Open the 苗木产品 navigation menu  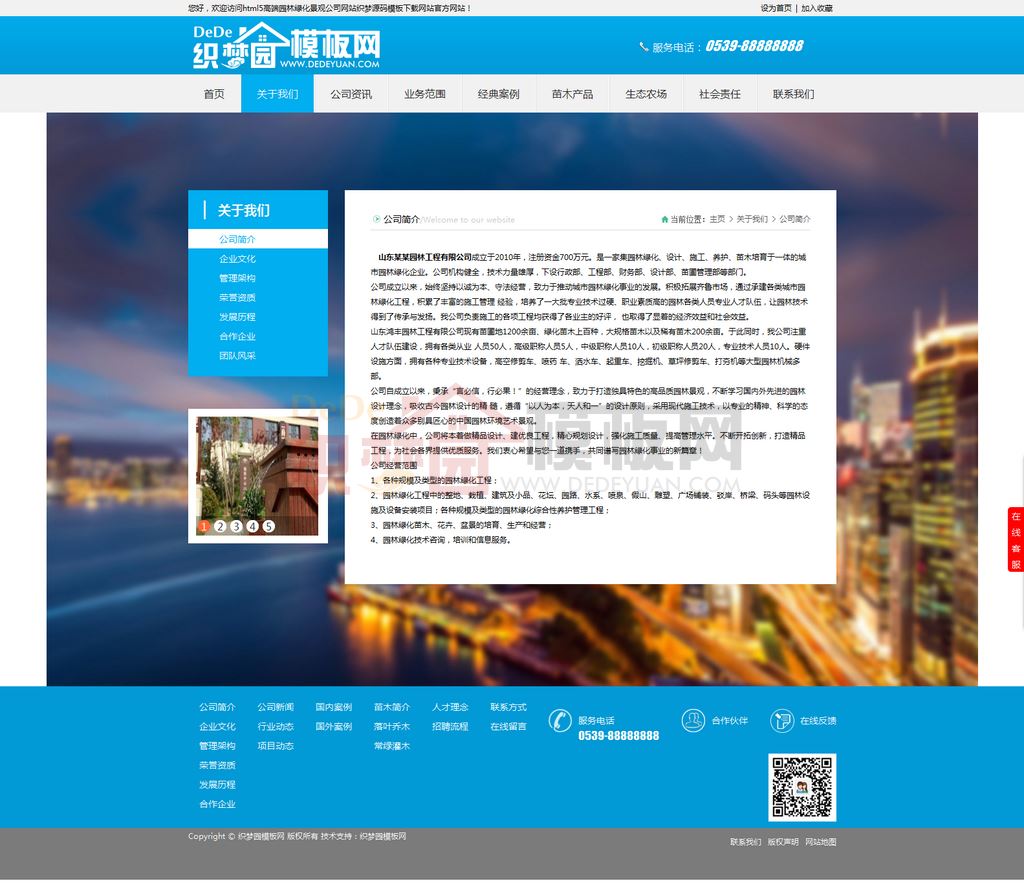tap(572, 94)
